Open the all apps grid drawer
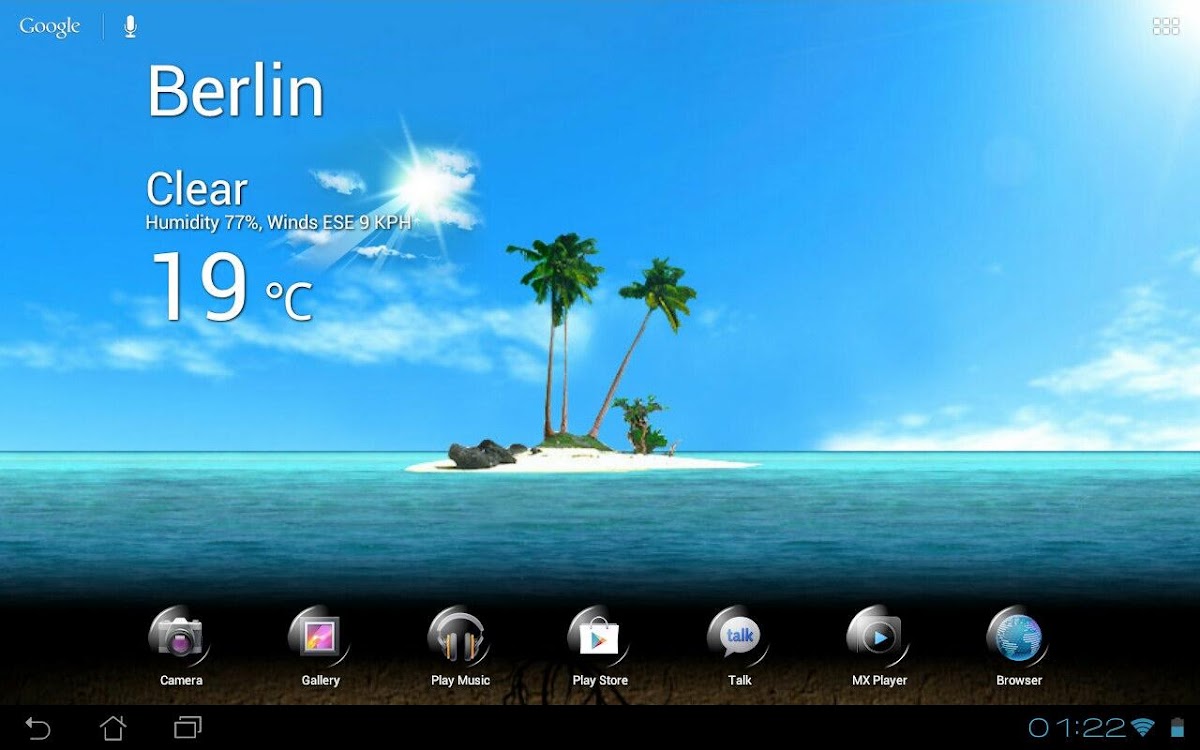Image resolution: width=1200 pixels, height=750 pixels. [x=1166, y=27]
